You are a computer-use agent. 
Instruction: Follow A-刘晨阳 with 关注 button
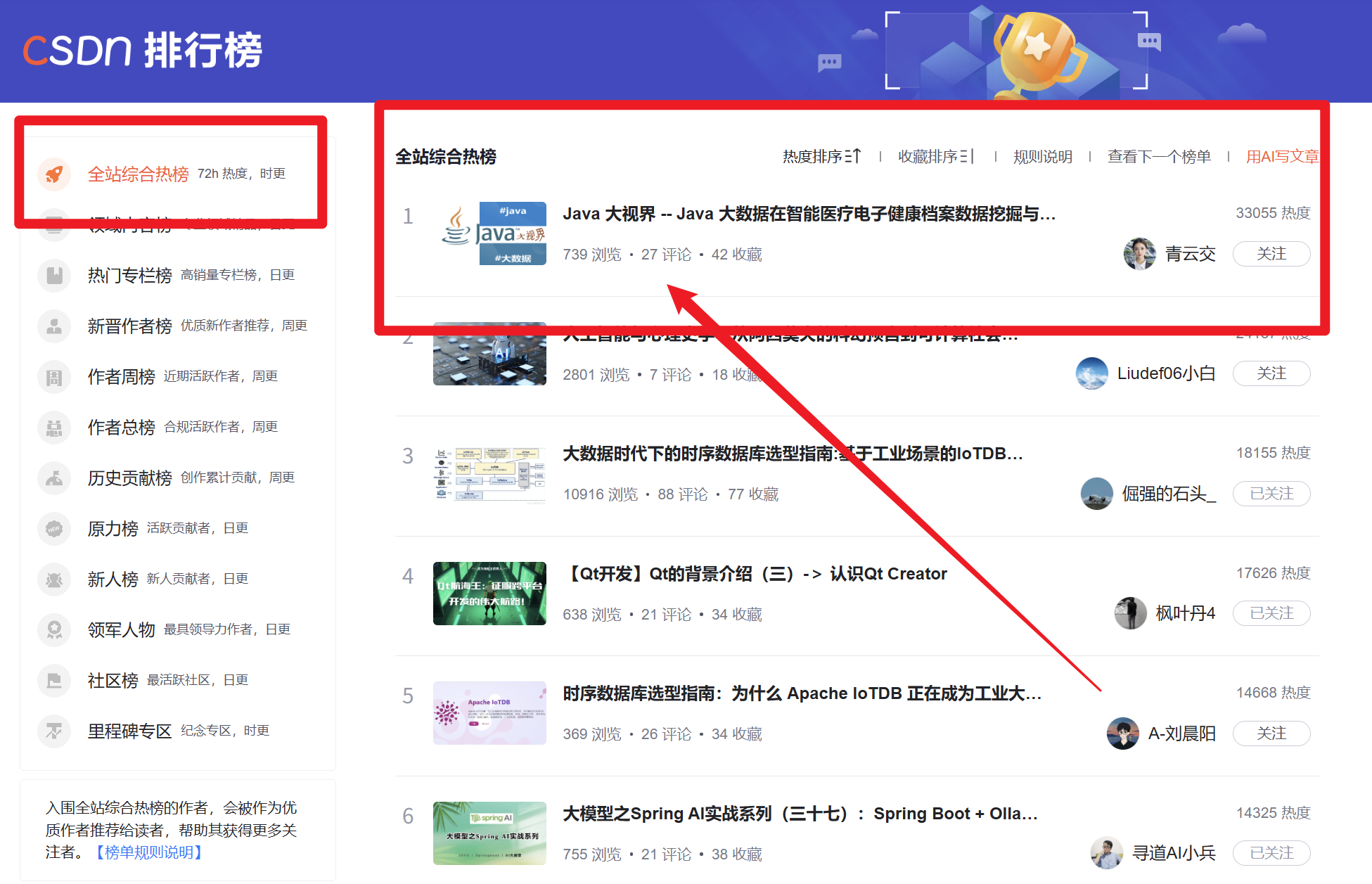click(1271, 734)
